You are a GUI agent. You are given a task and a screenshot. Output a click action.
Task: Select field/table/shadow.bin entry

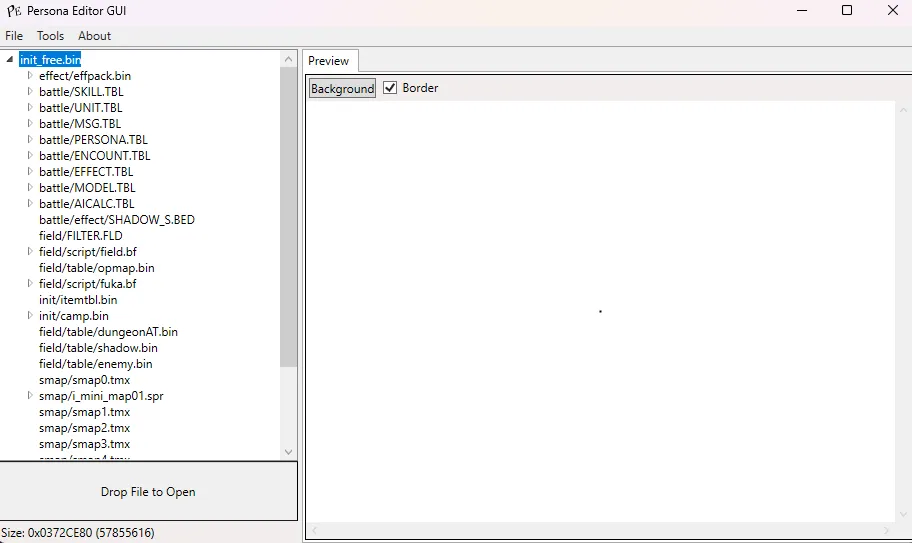98,348
